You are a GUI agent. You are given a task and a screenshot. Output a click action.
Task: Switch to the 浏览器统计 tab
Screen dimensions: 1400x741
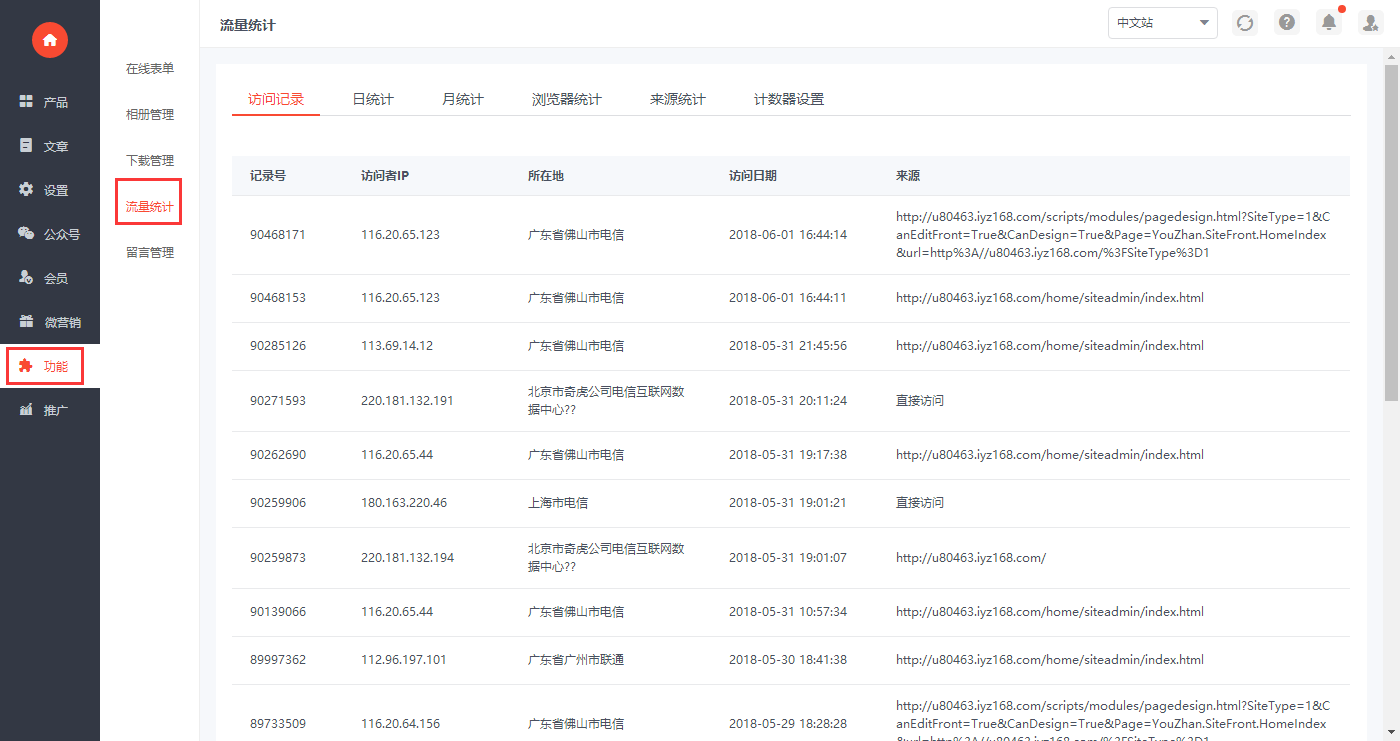(x=567, y=99)
